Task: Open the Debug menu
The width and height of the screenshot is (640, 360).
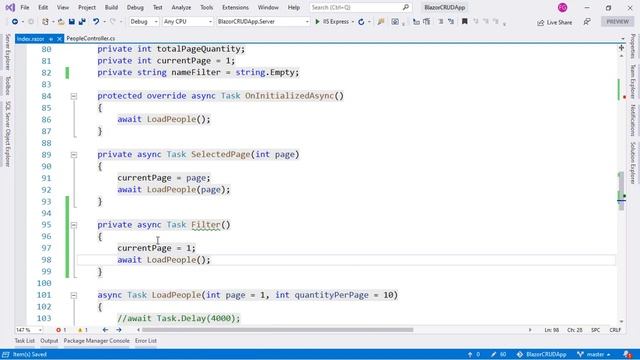Action: 135,7
